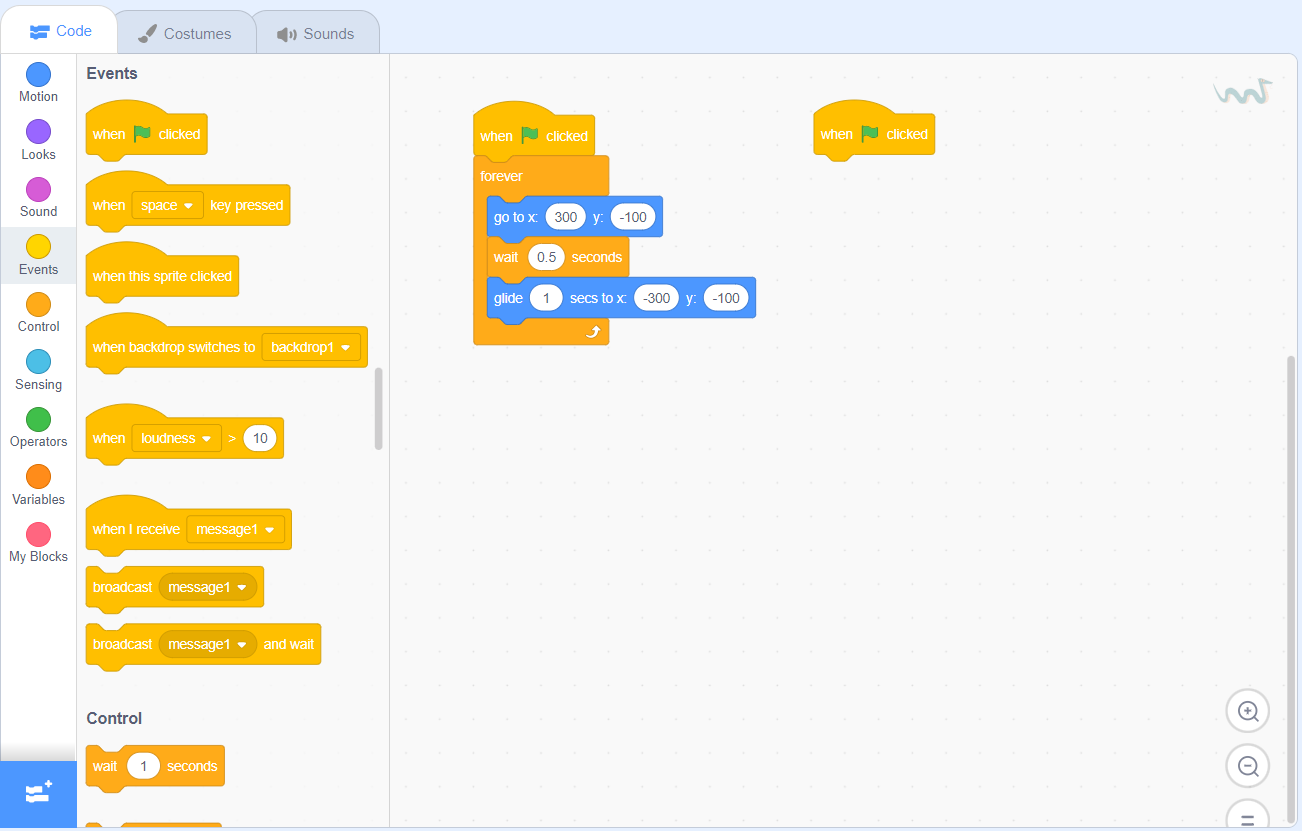Zoom out the workspace
This screenshot has height=831, width=1302.
point(1247,767)
